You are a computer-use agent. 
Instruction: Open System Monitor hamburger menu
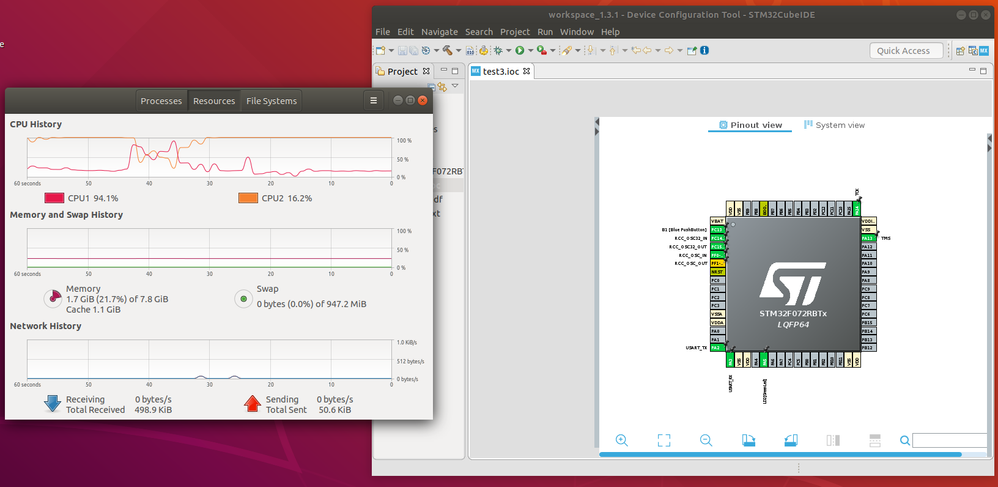(374, 101)
